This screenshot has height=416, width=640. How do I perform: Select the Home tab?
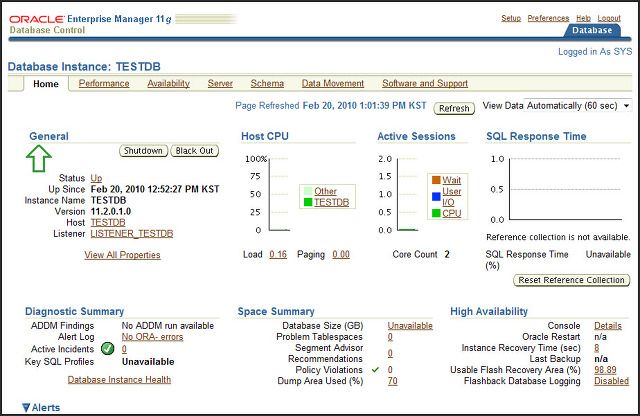point(46,84)
